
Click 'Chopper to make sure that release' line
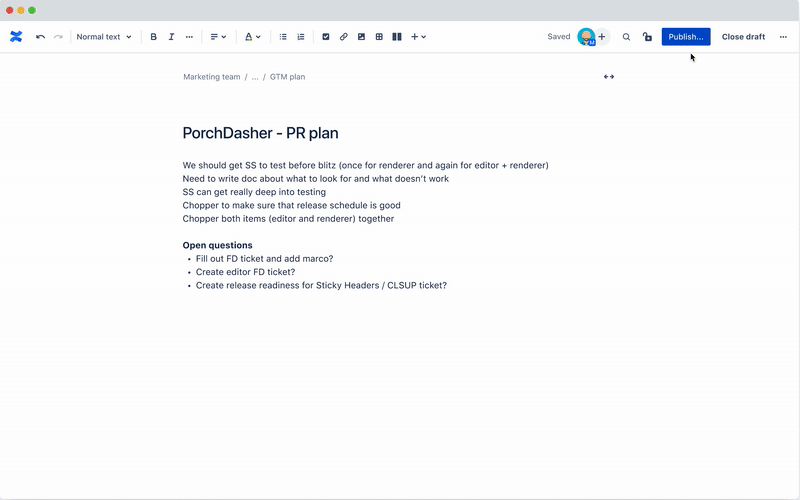pyautogui.click(x=291, y=205)
